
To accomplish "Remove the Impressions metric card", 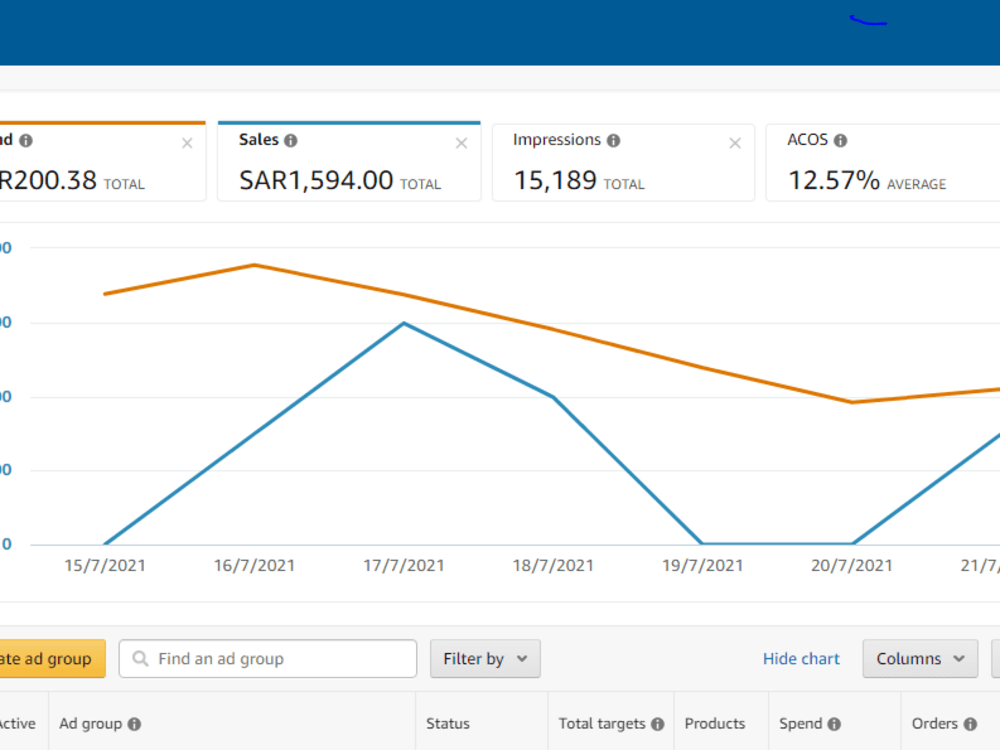I will point(735,143).
